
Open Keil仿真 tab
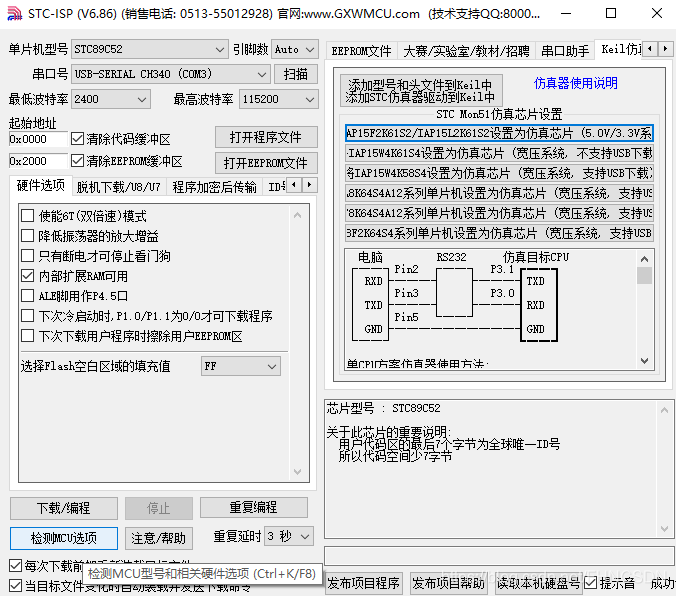620,49
